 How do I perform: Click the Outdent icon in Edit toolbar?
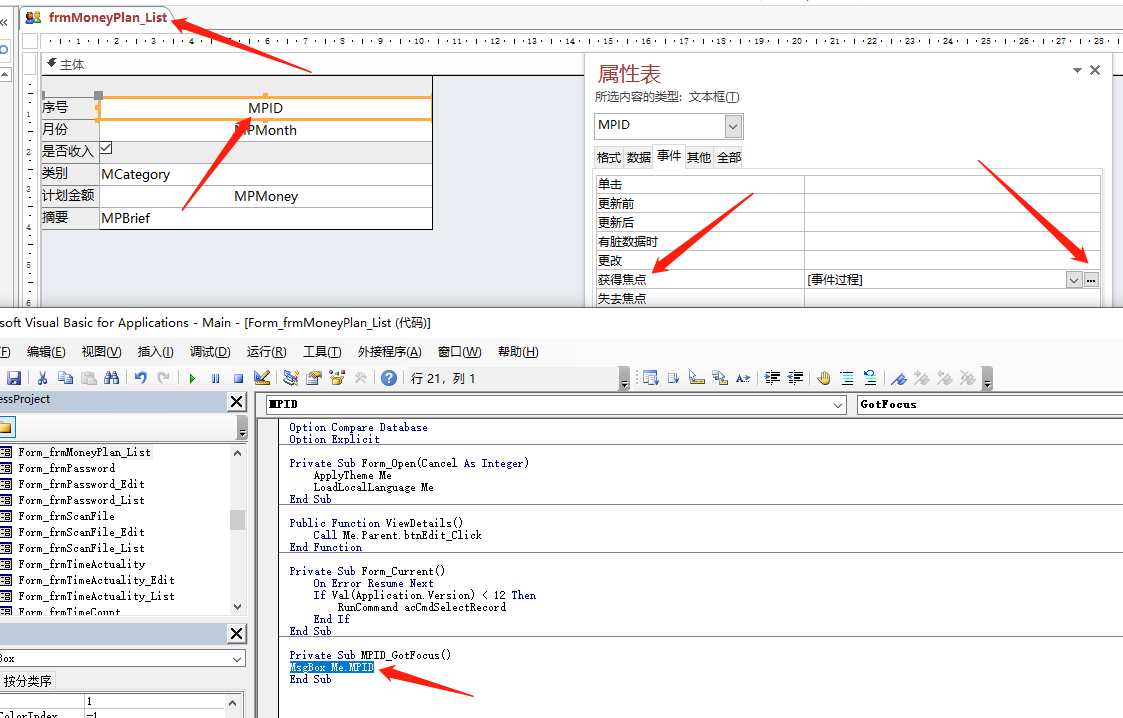click(x=796, y=378)
